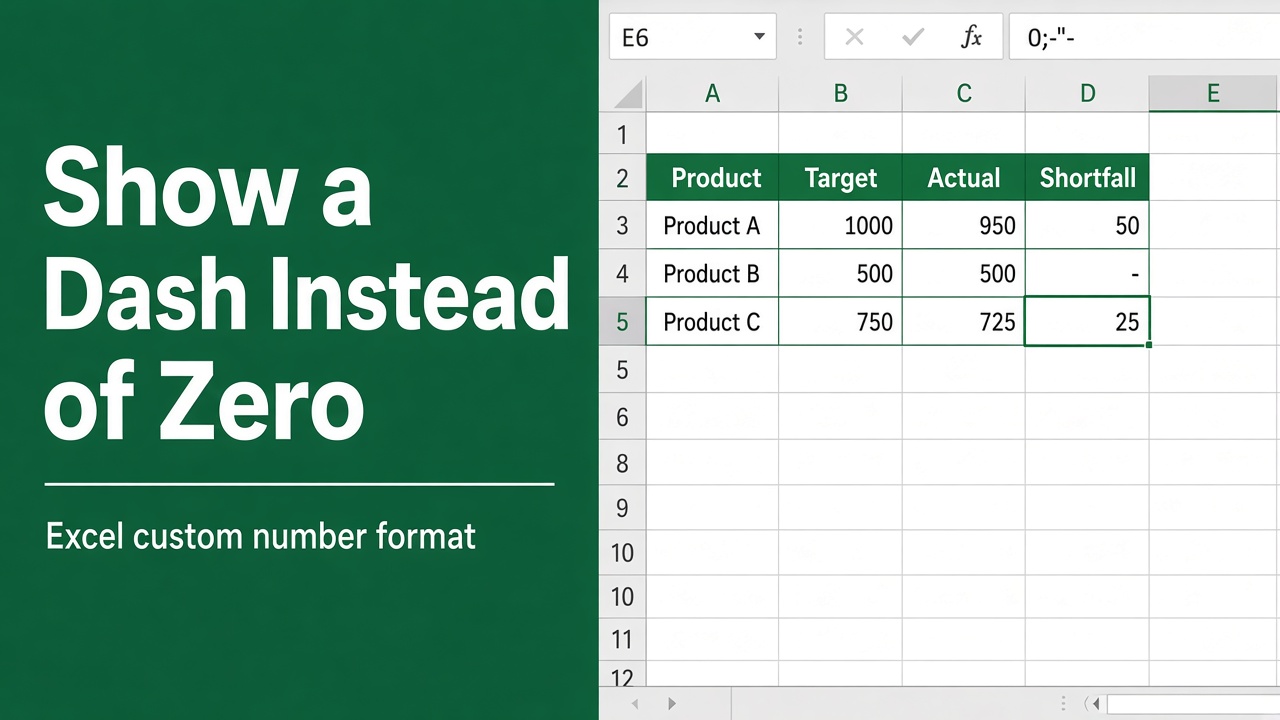The width and height of the screenshot is (1280, 720).
Task: Click the Cancel X icon in formula bar
Action: [x=854, y=38]
